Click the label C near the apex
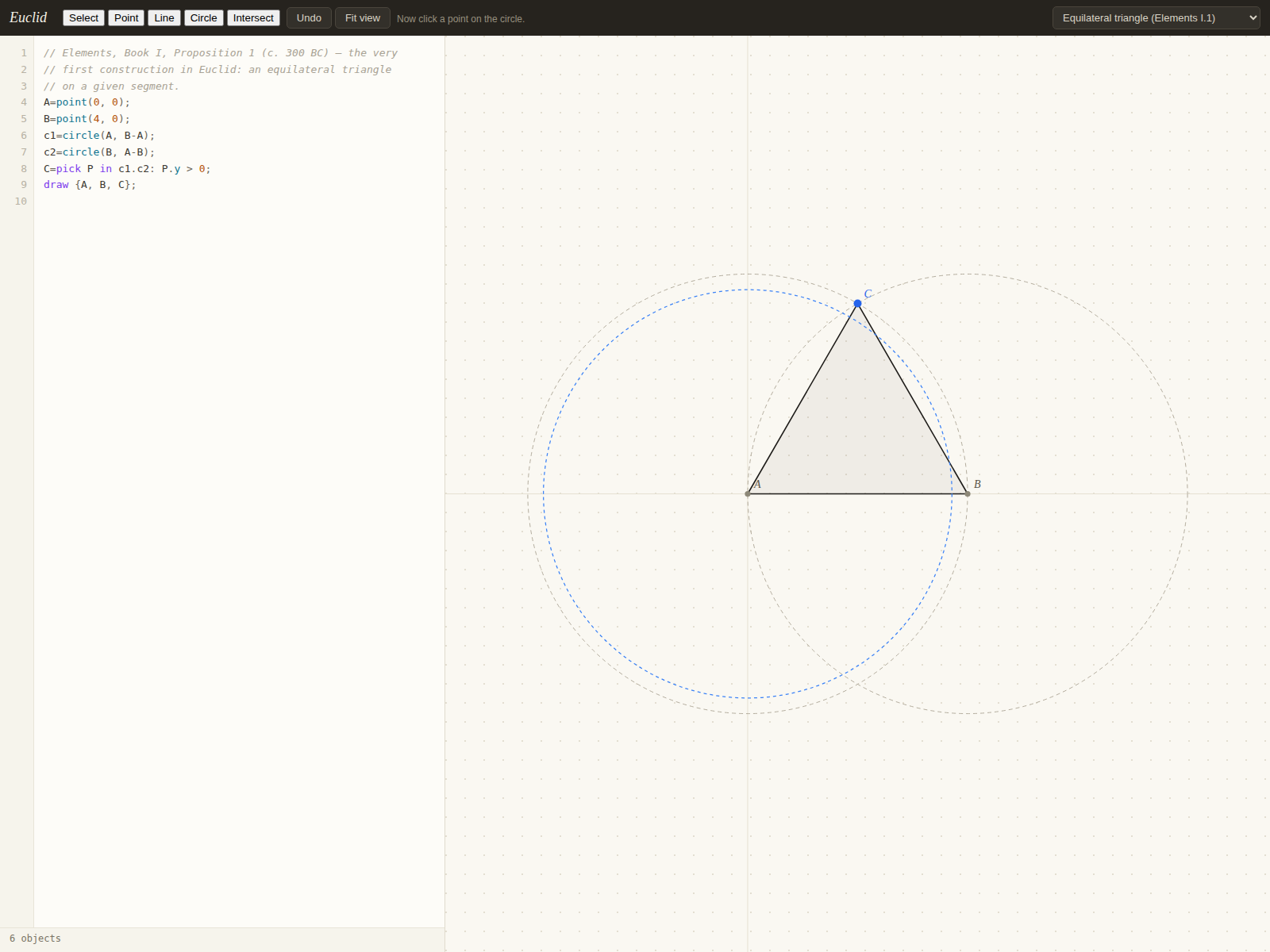This screenshot has width=1270, height=952. (868, 294)
